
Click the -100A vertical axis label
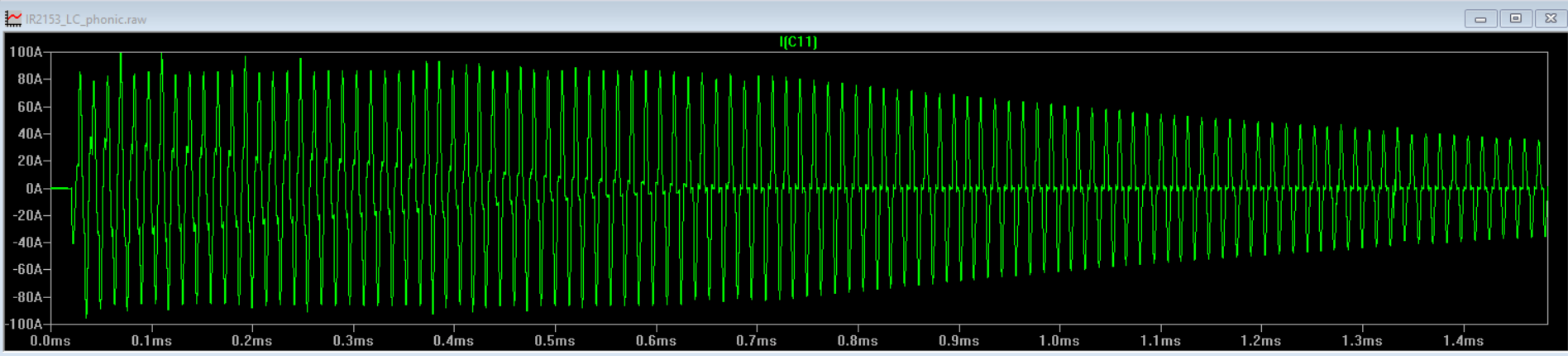(23, 324)
